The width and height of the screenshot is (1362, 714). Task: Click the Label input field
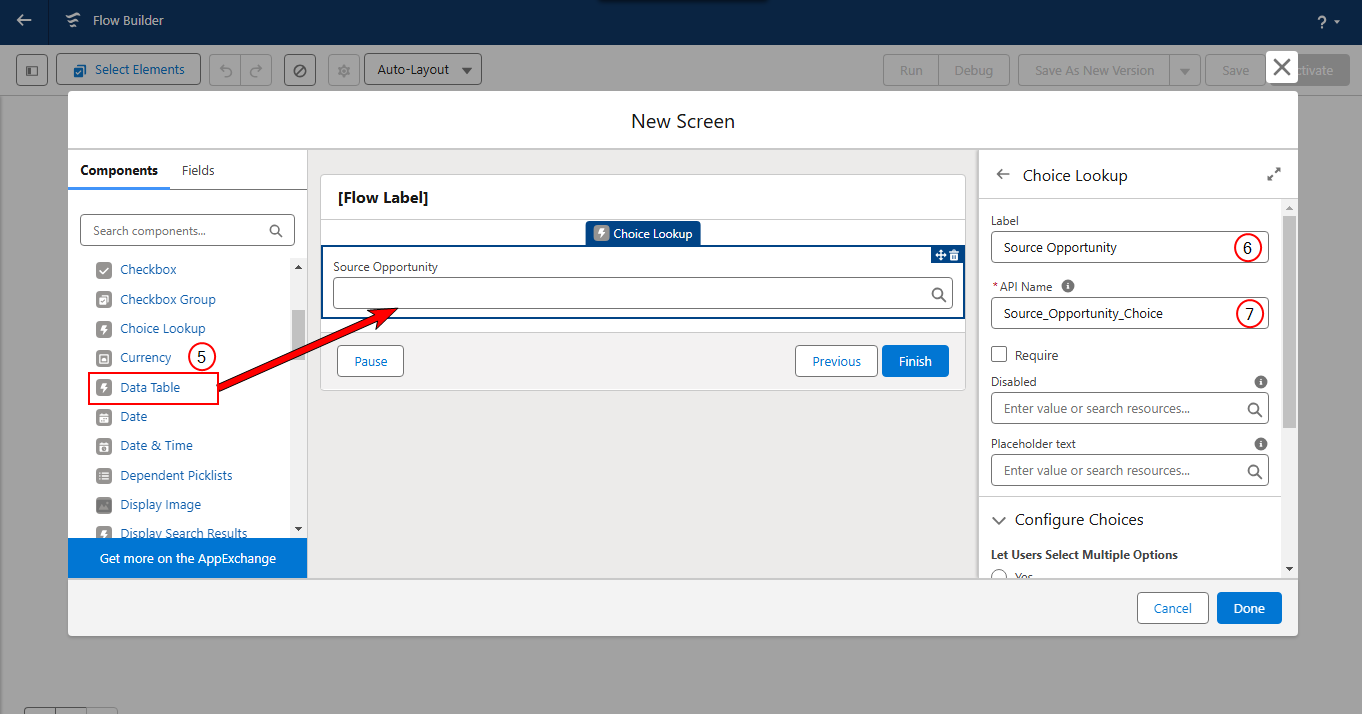pyautogui.click(x=1130, y=247)
